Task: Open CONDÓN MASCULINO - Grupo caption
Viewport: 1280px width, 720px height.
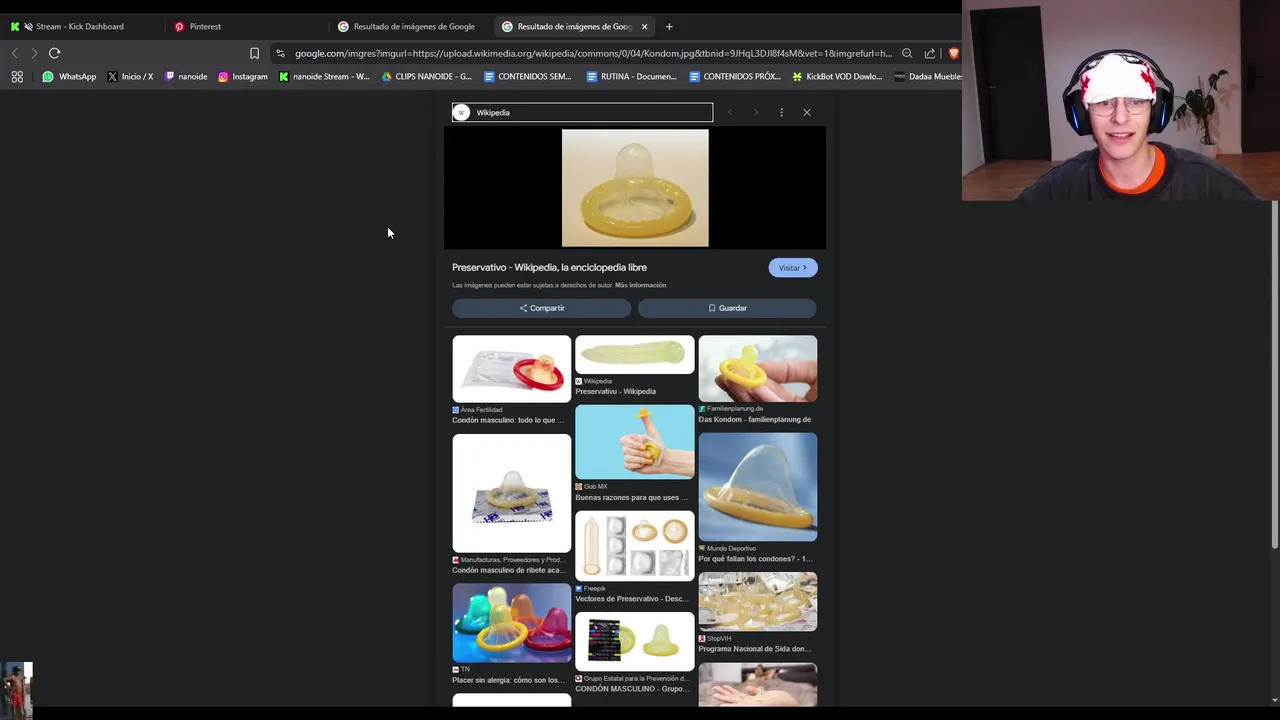Action: (x=632, y=689)
